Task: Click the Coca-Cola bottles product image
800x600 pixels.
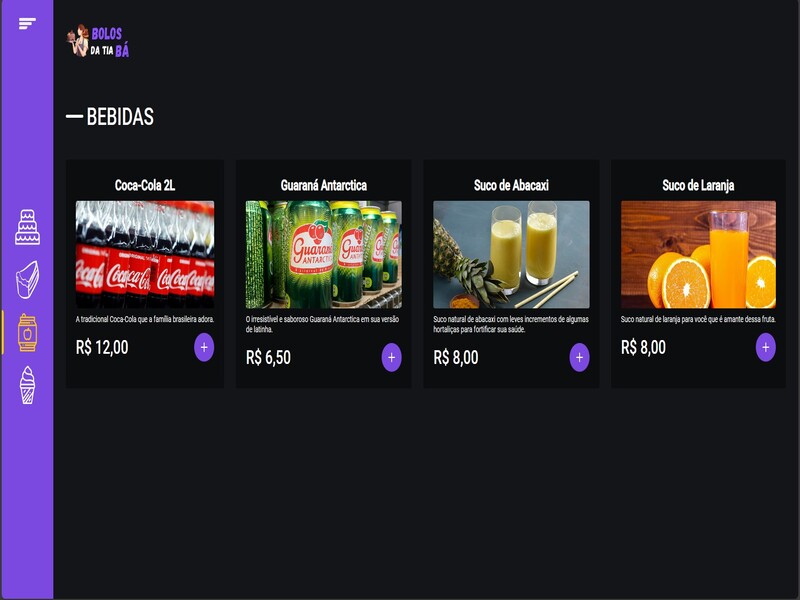Action: [x=145, y=254]
